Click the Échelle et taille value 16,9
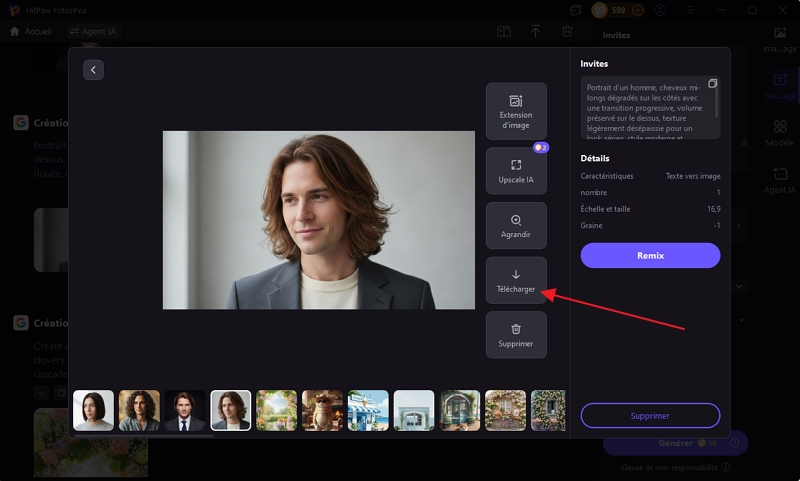 [x=714, y=209]
